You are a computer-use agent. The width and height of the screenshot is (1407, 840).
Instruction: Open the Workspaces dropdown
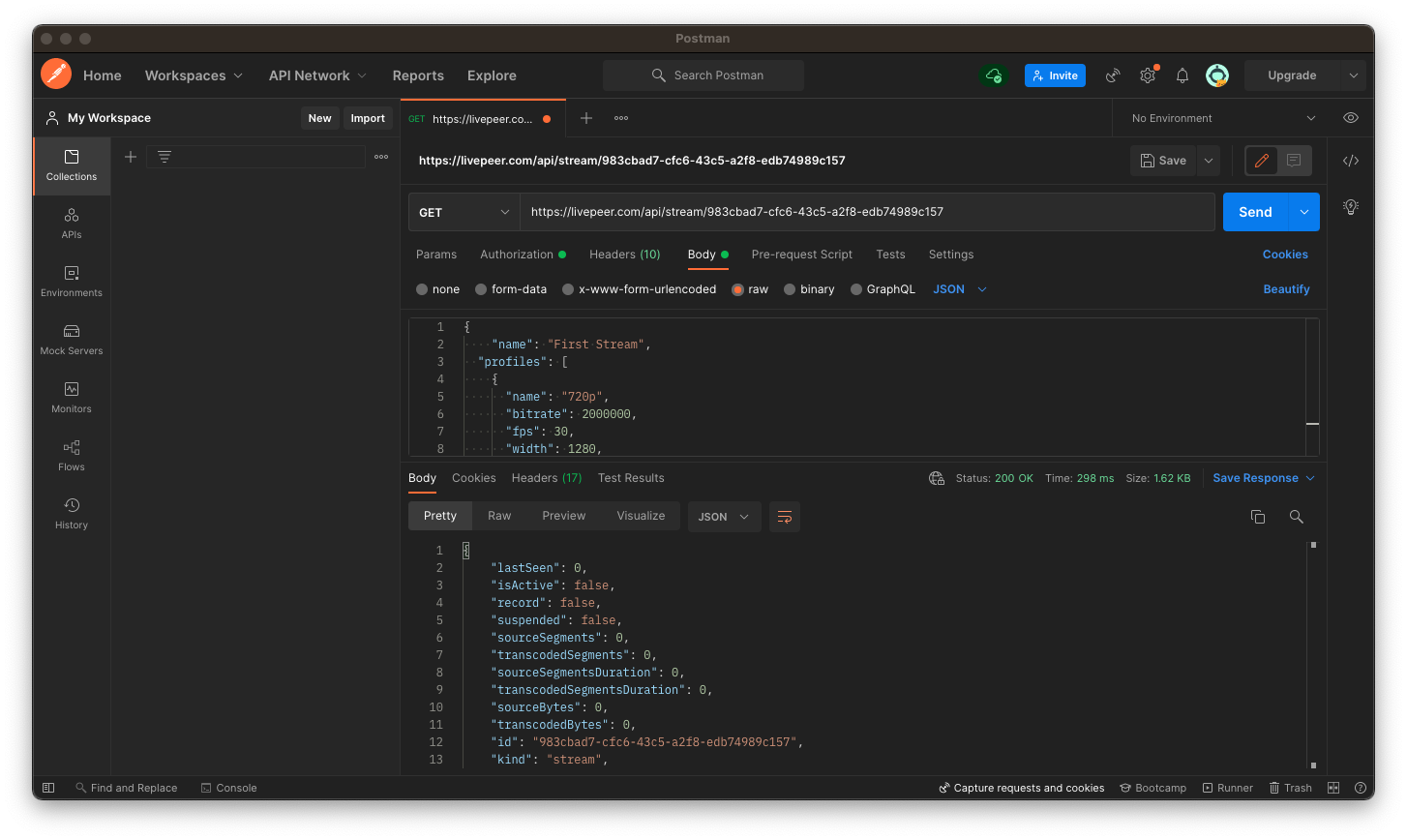pos(194,75)
